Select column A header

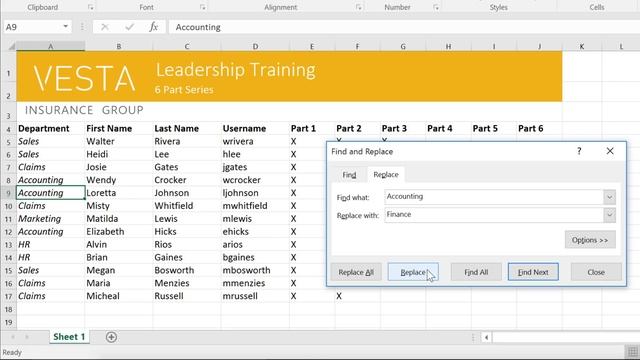coord(51,47)
